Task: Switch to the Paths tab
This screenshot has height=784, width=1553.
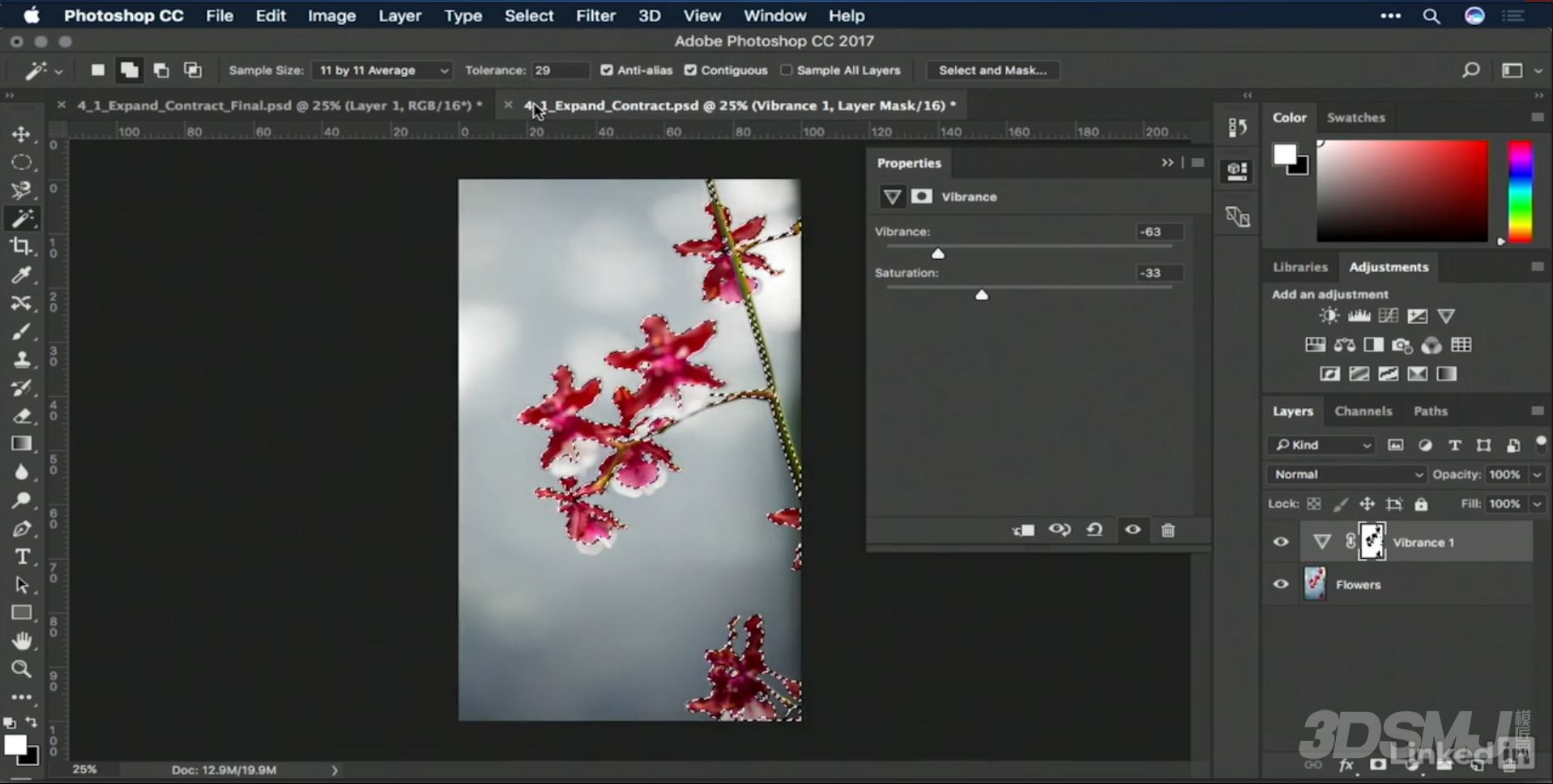Action: (1430, 411)
